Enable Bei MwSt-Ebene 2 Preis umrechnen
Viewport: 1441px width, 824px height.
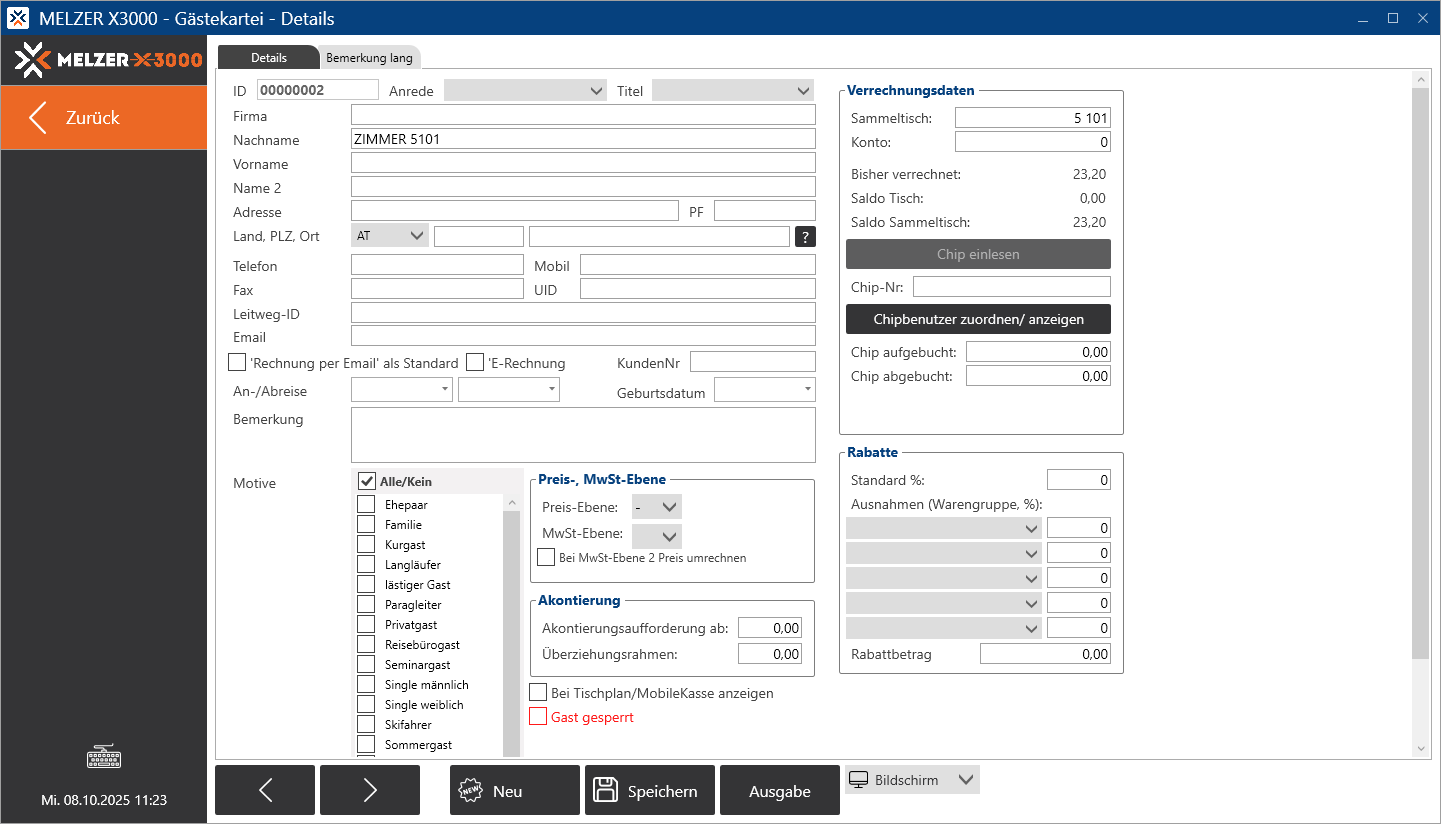546,557
